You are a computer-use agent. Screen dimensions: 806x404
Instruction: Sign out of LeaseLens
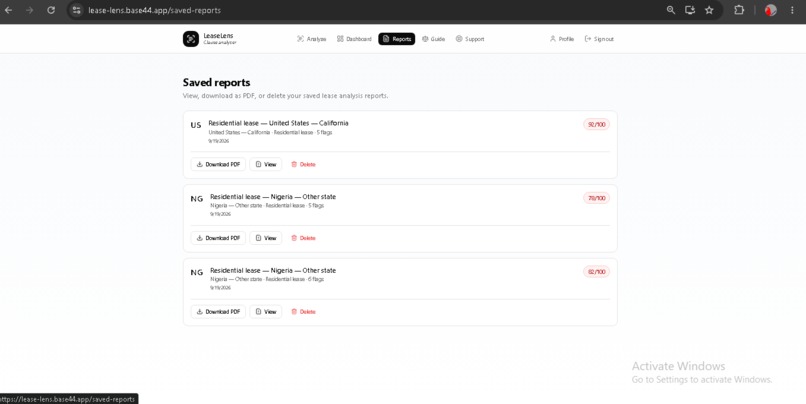[599, 39]
